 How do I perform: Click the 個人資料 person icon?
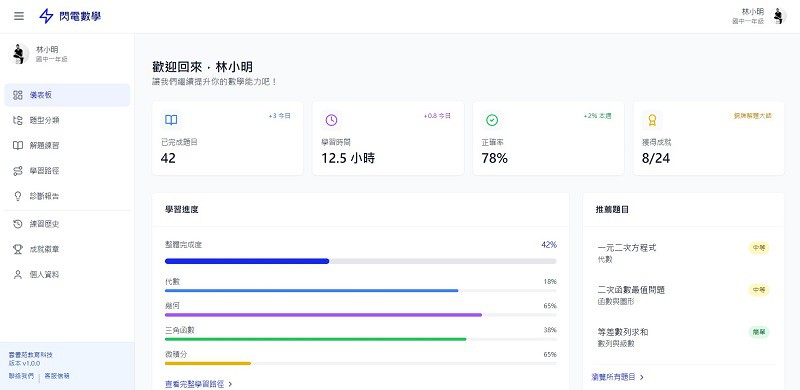pos(18,275)
